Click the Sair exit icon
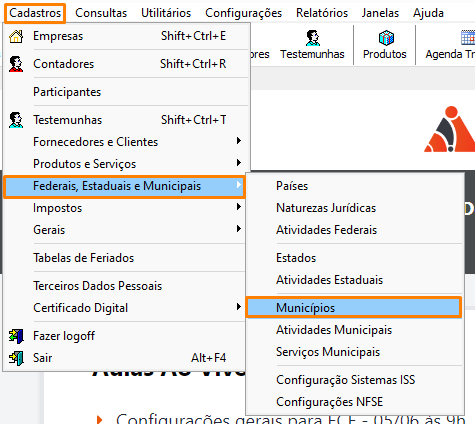475x424 pixels. point(16,358)
